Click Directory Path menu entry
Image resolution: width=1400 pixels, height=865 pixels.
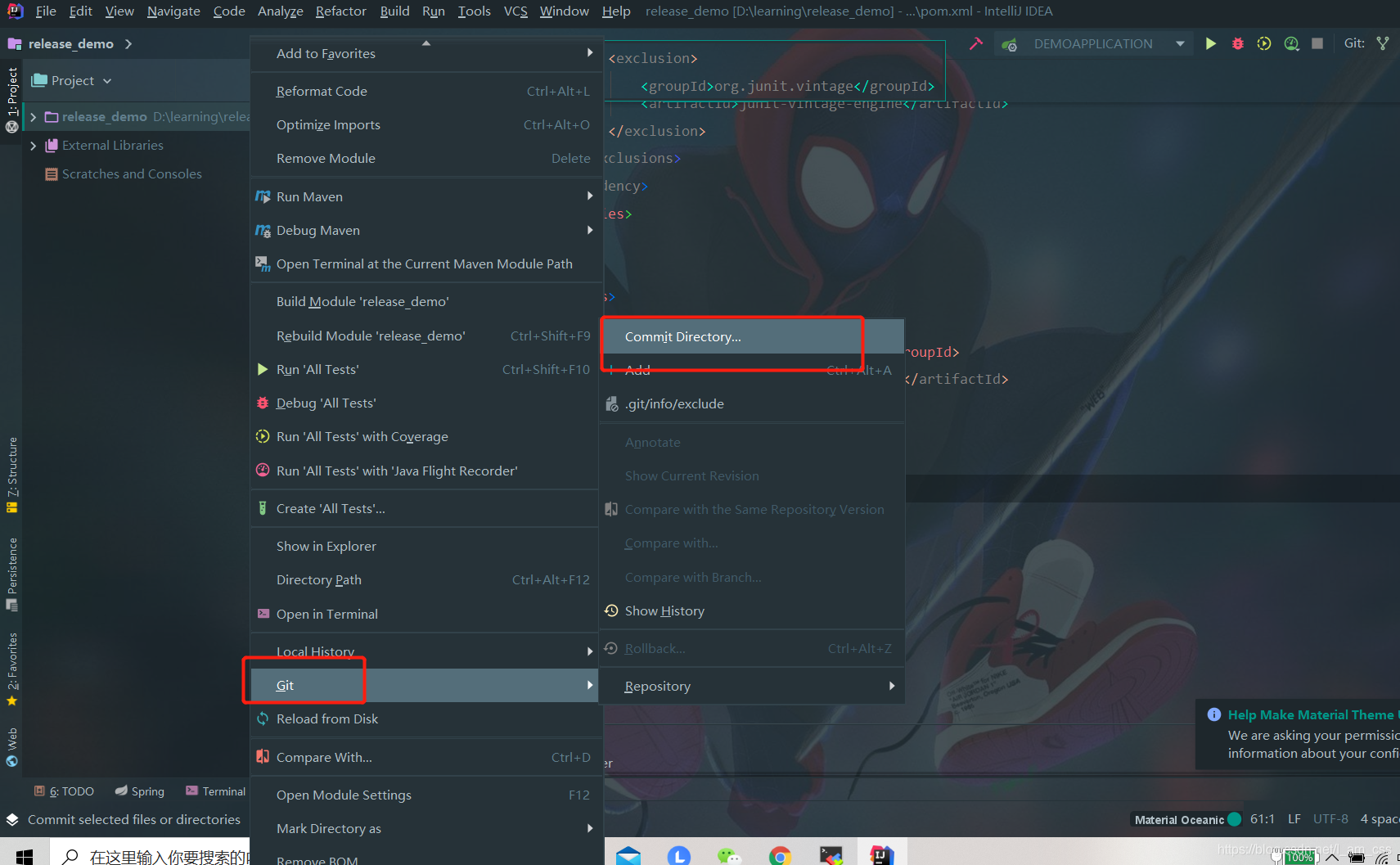point(426,580)
